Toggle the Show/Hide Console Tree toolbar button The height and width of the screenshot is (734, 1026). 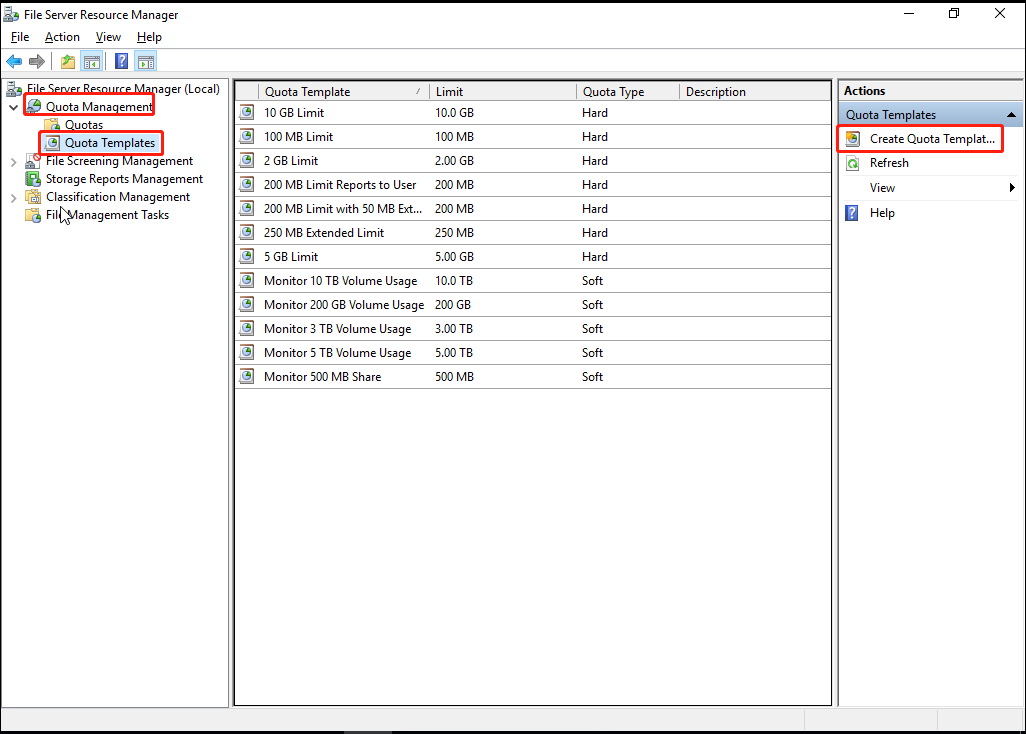pyautogui.click(x=91, y=62)
